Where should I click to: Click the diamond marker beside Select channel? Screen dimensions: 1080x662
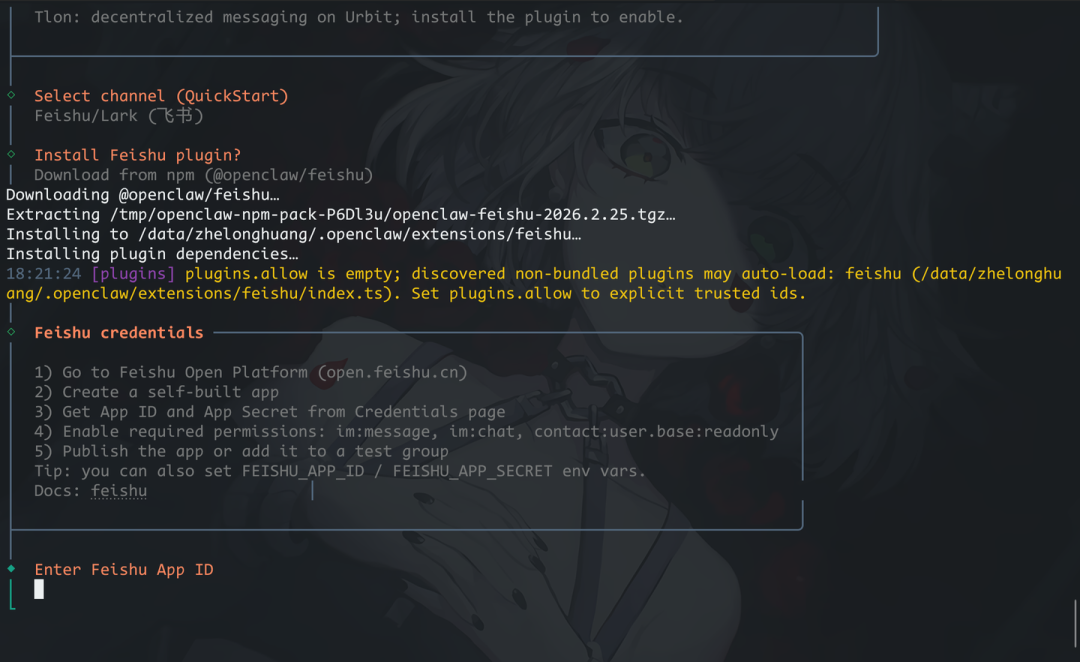pos(11,95)
